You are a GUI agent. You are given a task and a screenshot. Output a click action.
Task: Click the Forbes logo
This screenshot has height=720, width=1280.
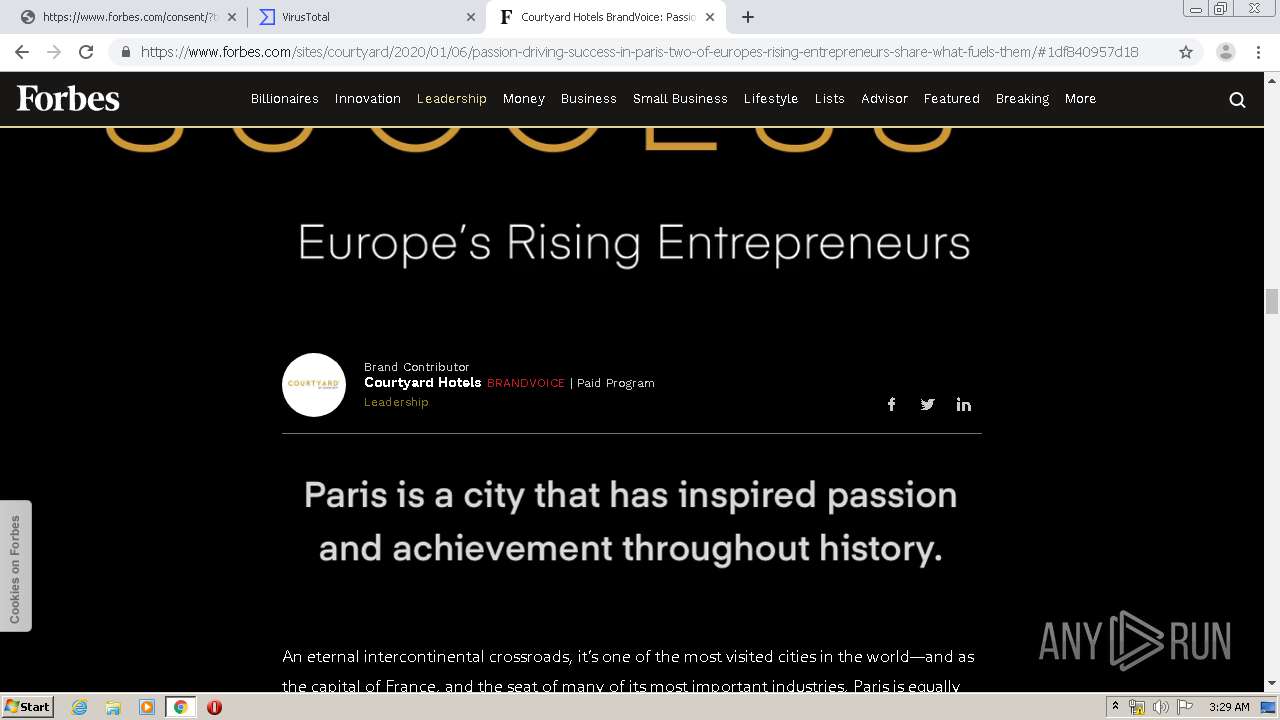click(68, 98)
